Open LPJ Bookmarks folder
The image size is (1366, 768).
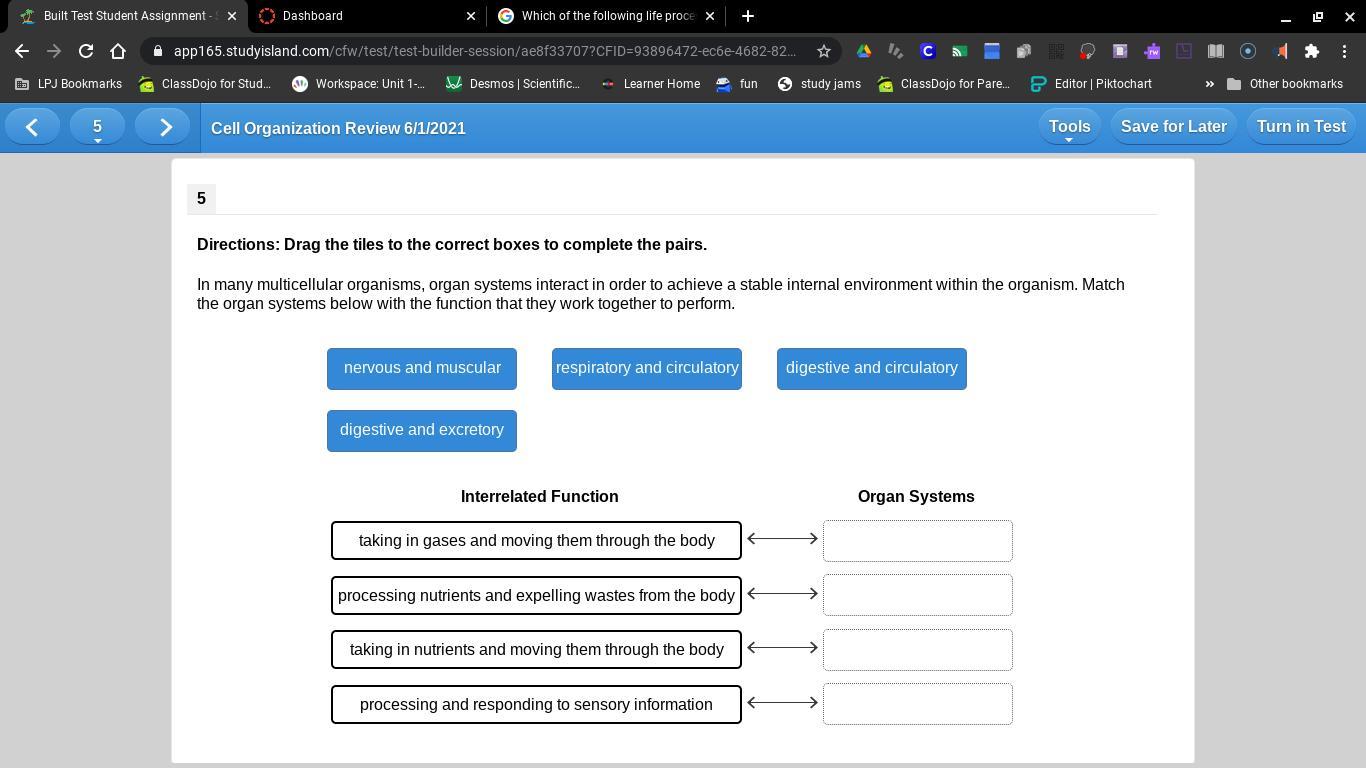69,84
